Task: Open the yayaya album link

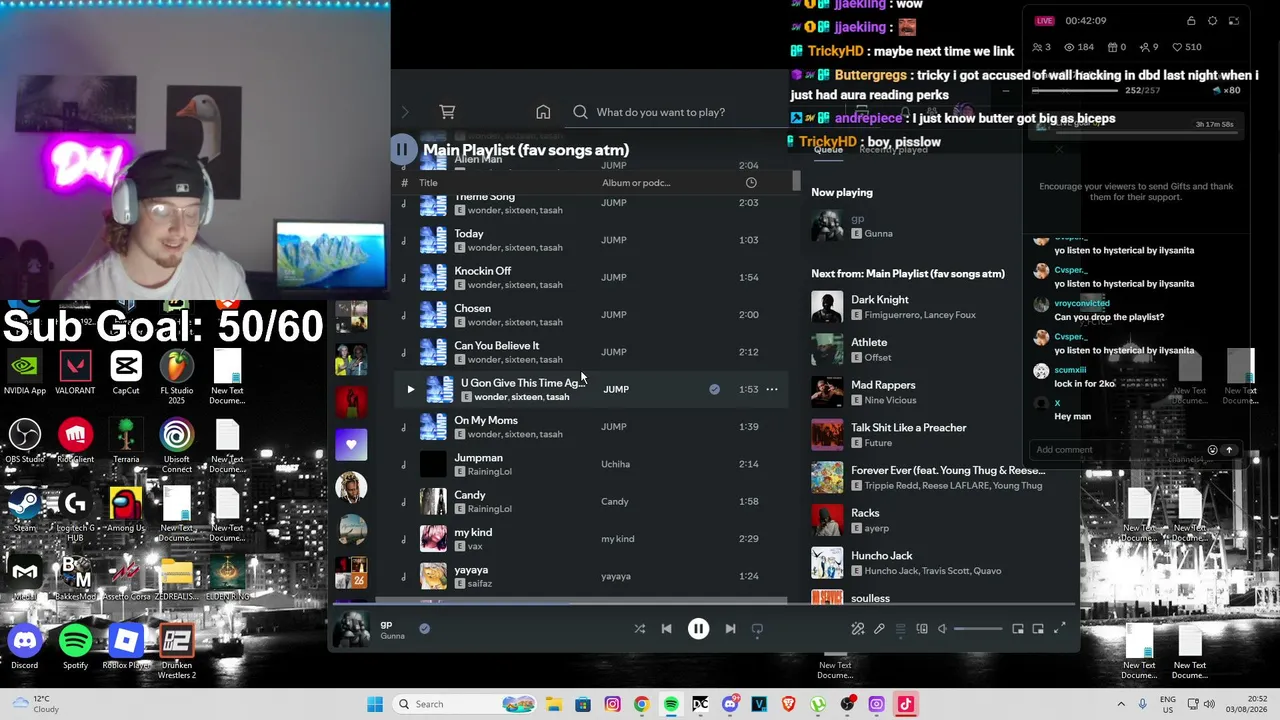Action: [x=616, y=577]
